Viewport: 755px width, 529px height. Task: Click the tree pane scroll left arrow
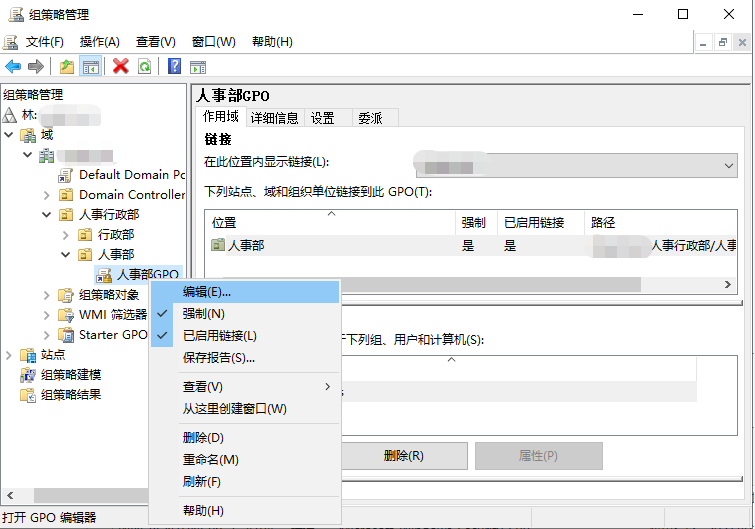pyautogui.click(x=10, y=495)
